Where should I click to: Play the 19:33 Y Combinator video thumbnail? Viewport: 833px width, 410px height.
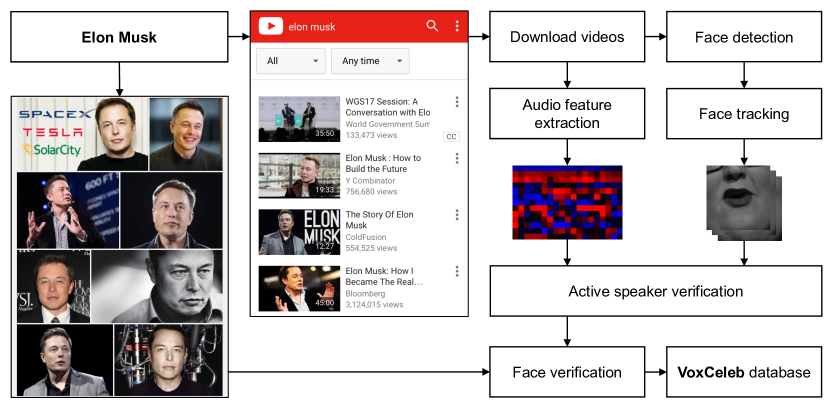pos(298,175)
